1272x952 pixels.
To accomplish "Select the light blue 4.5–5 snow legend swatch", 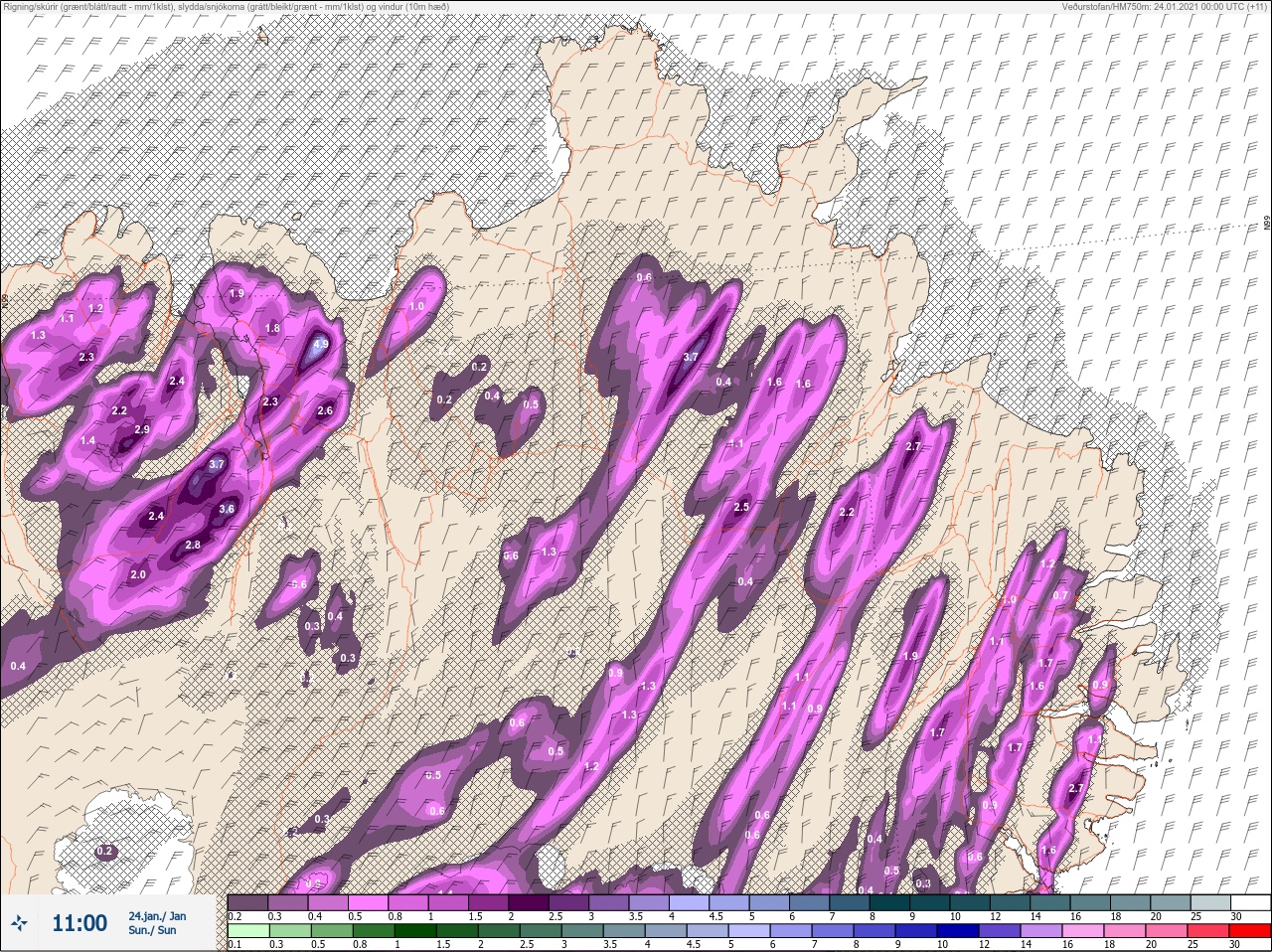I will point(730,902).
